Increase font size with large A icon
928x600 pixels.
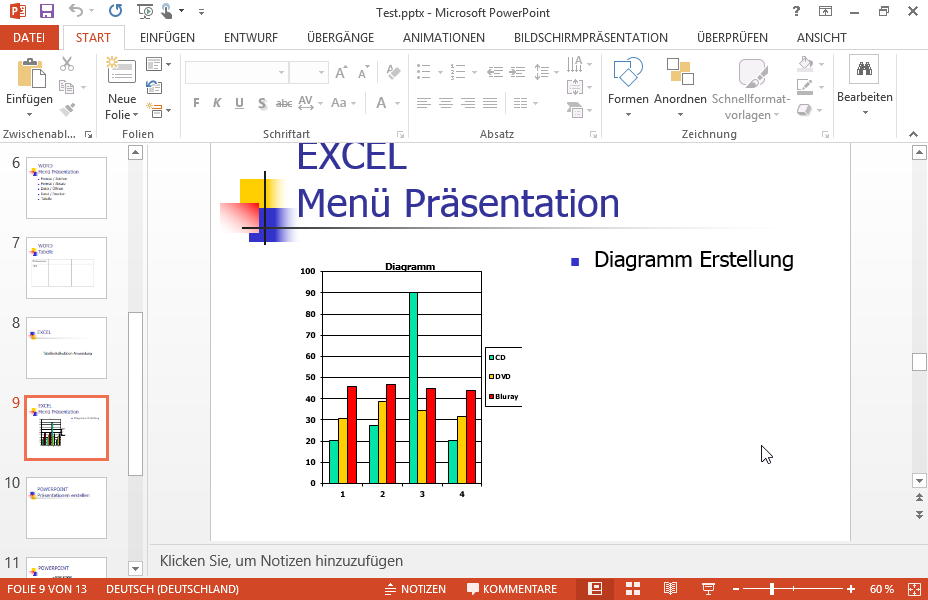pyautogui.click(x=341, y=72)
